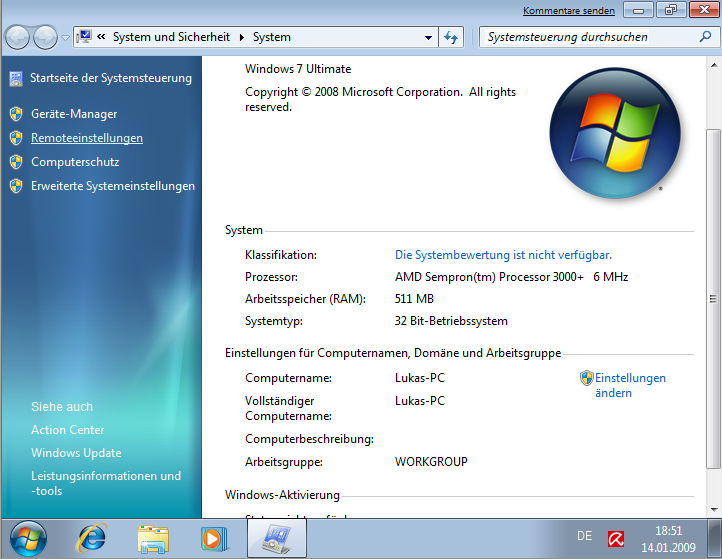Open the Geräte-Manager link
Viewport: 722px width, 559px height.
click(x=74, y=114)
